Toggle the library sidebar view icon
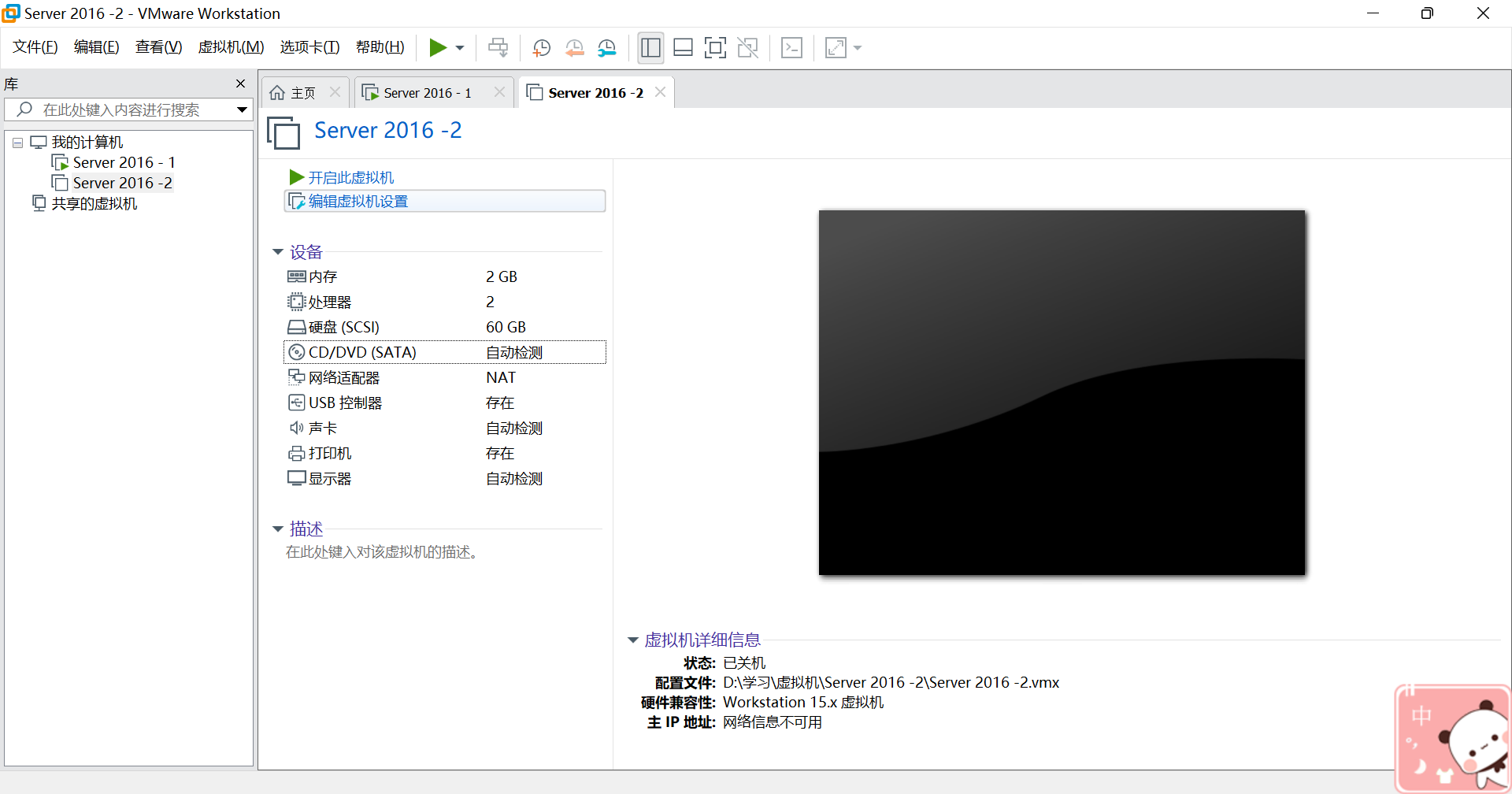1512x794 pixels. [650, 48]
